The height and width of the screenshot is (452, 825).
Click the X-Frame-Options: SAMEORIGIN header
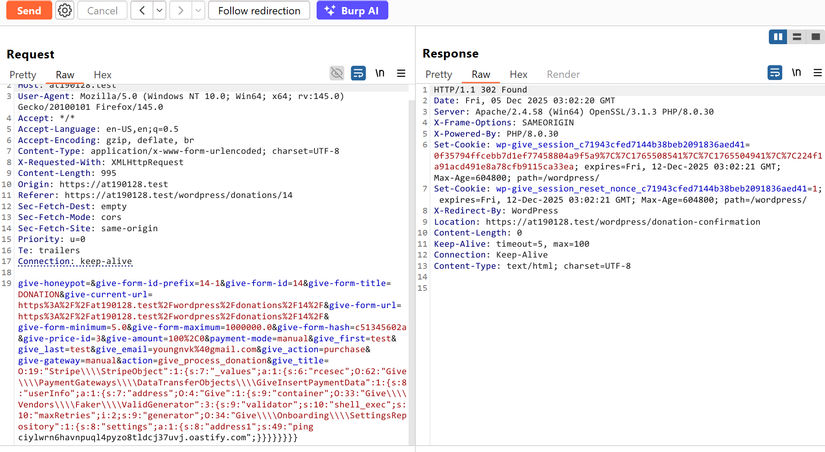coord(504,123)
